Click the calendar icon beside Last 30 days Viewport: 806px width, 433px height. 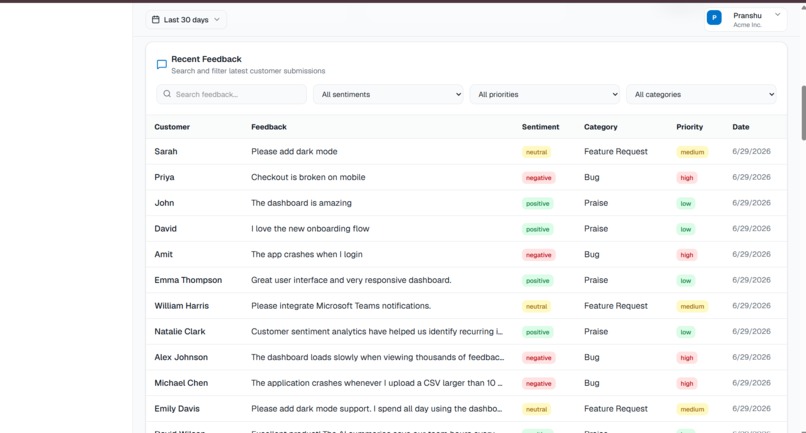(156, 20)
